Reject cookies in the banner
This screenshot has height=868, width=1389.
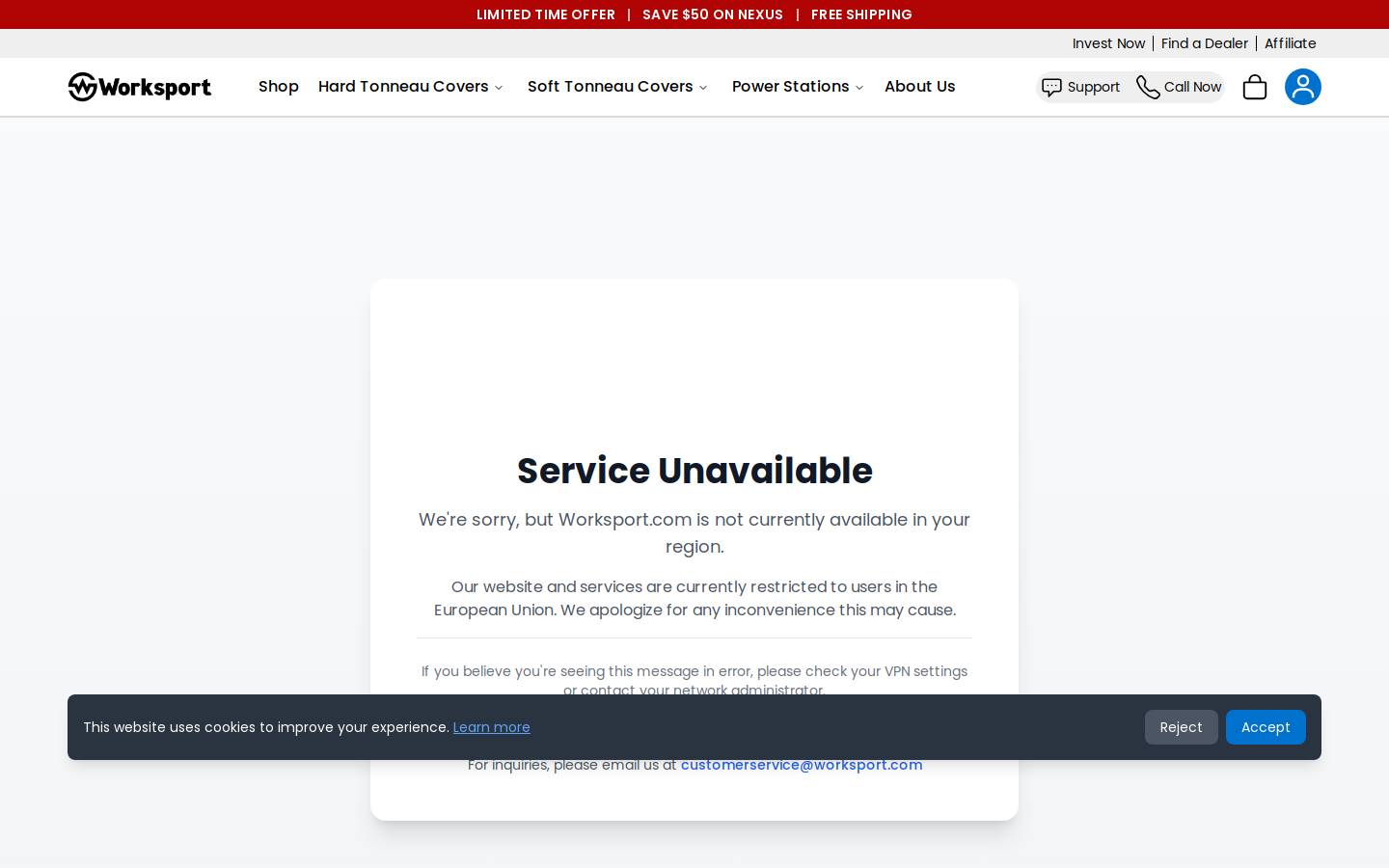click(1181, 727)
